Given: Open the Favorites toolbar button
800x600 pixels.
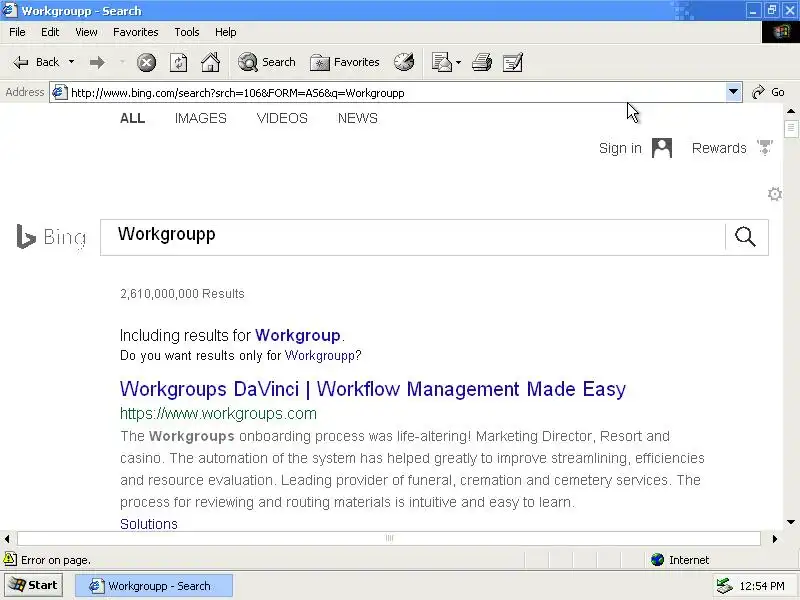Looking at the screenshot, I should [345, 62].
